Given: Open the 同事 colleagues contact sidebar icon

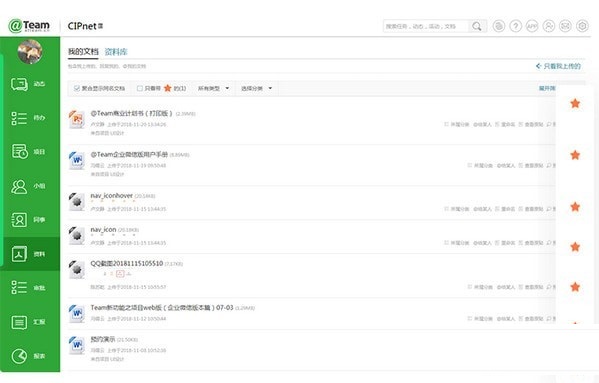Looking at the screenshot, I should (19, 220).
